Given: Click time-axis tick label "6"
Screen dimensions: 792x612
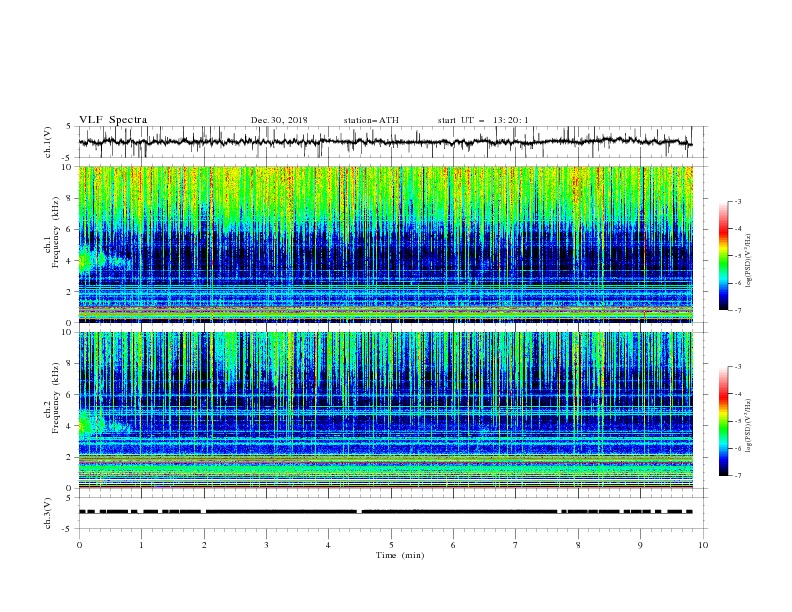Looking at the screenshot, I should click(453, 545).
